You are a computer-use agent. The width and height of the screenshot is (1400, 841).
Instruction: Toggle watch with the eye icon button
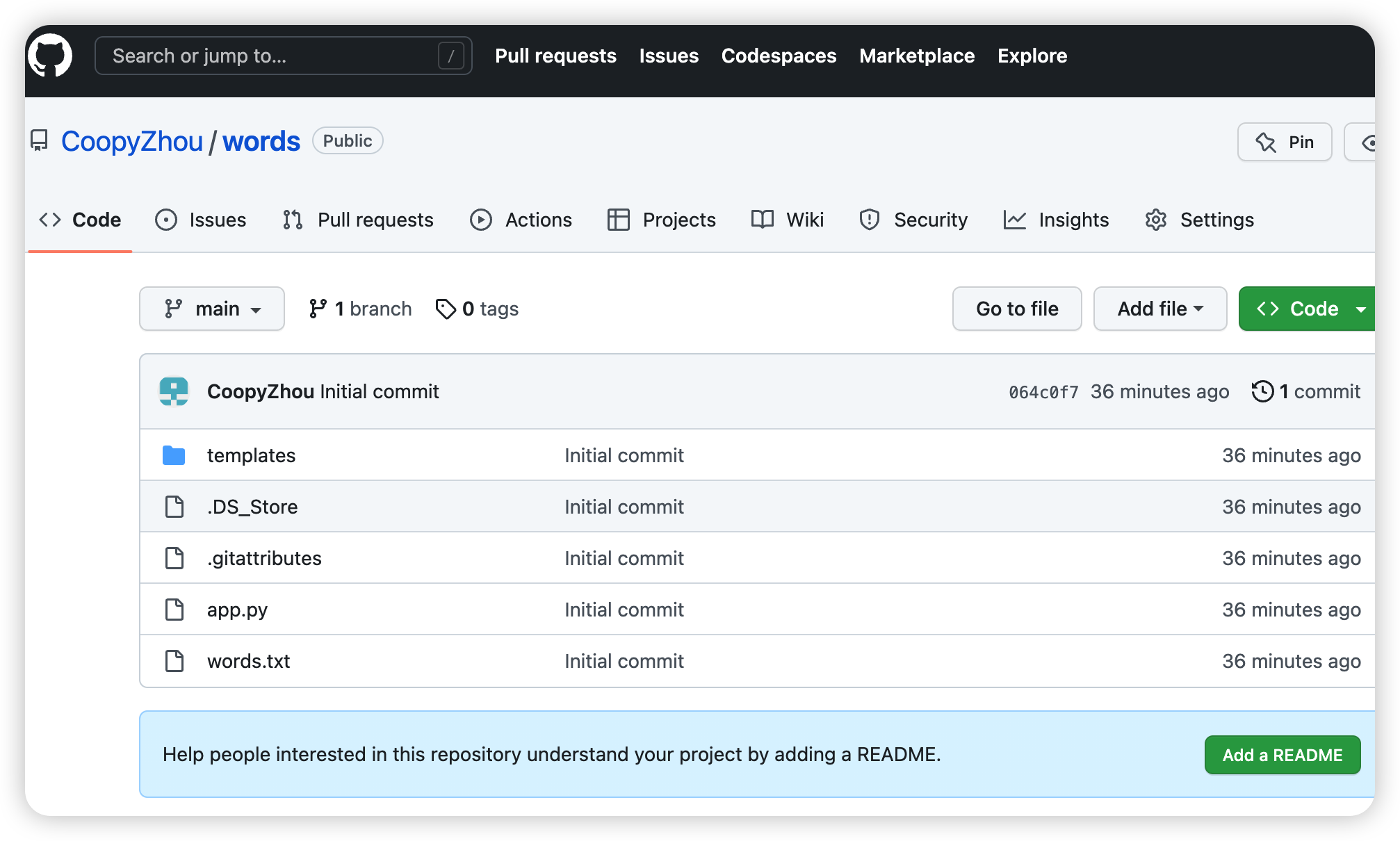tap(1367, 142)
